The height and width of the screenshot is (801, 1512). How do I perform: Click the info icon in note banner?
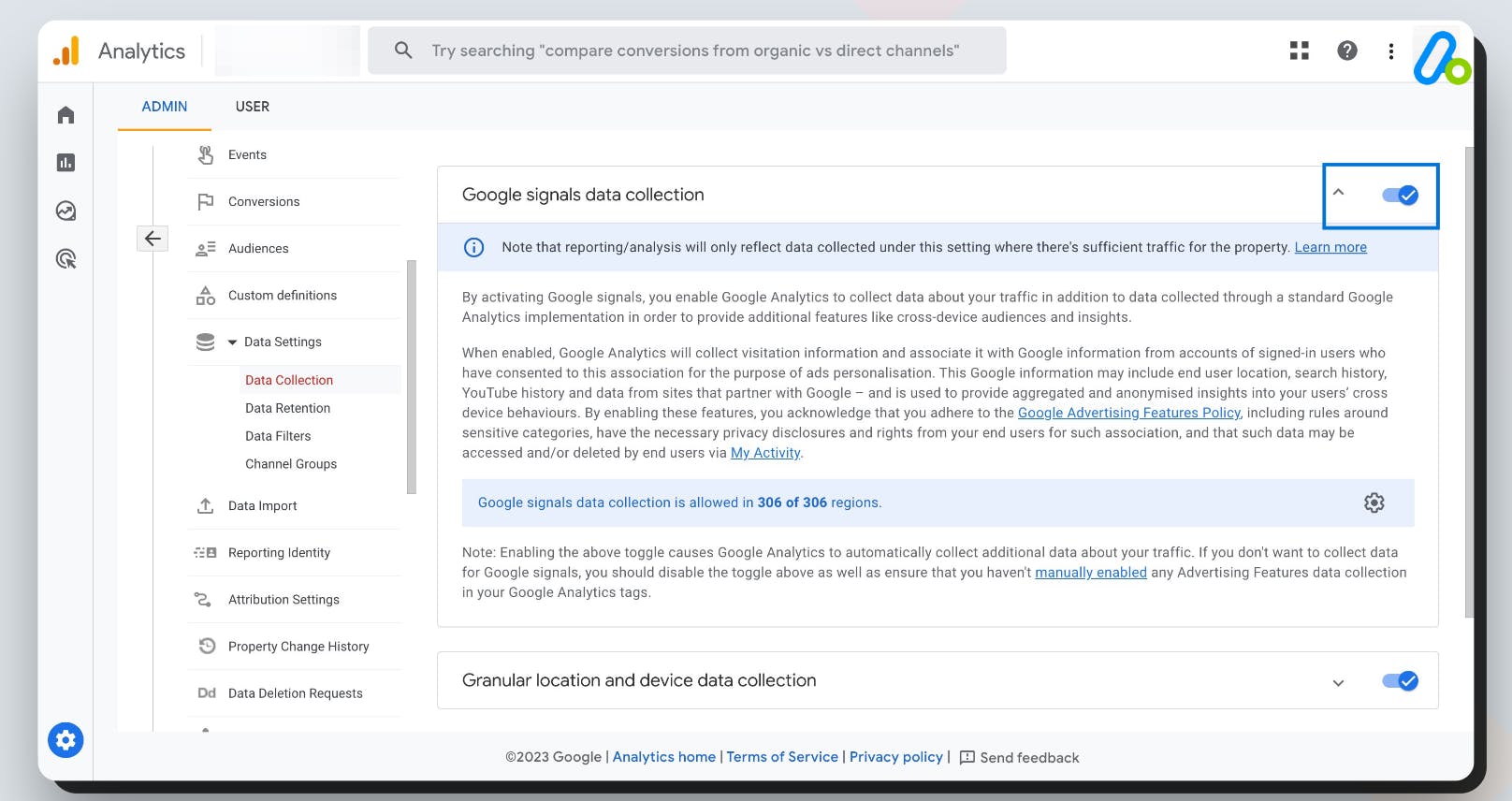click(x=474, y=247)
